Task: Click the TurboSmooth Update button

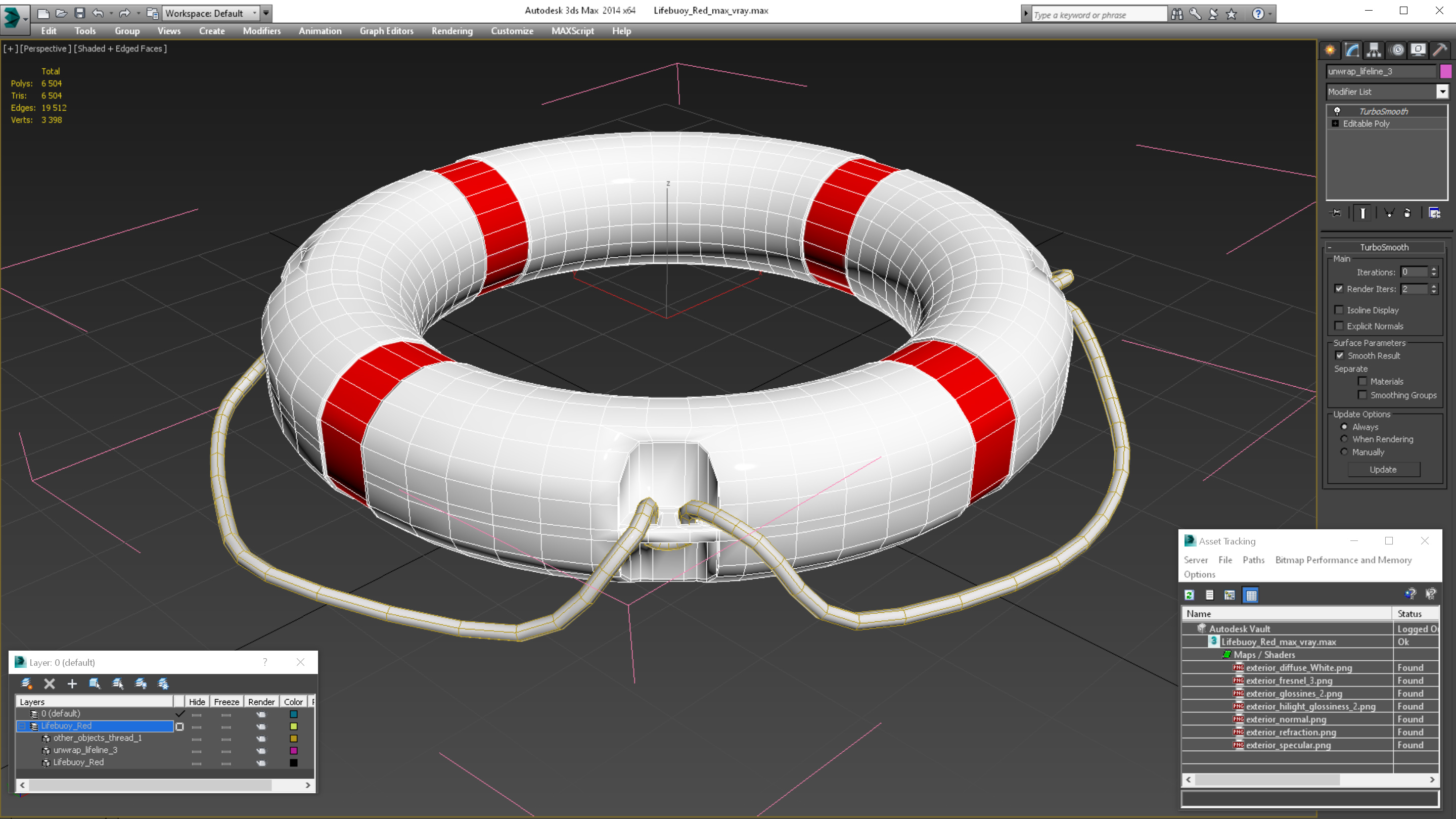Action: (1384, 469)
